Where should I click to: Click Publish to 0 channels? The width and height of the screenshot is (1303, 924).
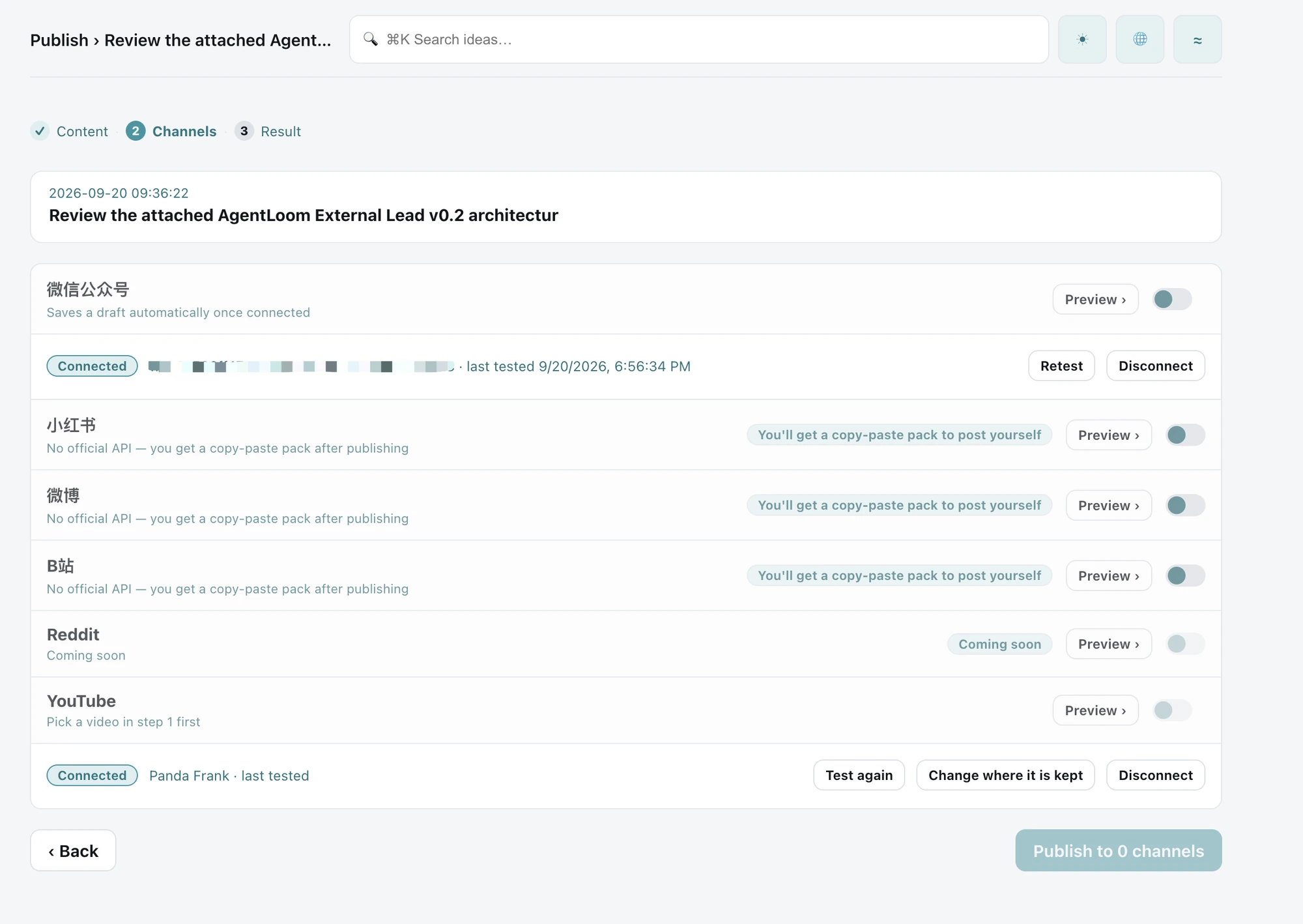pyautogui.click(x=1118, y=850)
